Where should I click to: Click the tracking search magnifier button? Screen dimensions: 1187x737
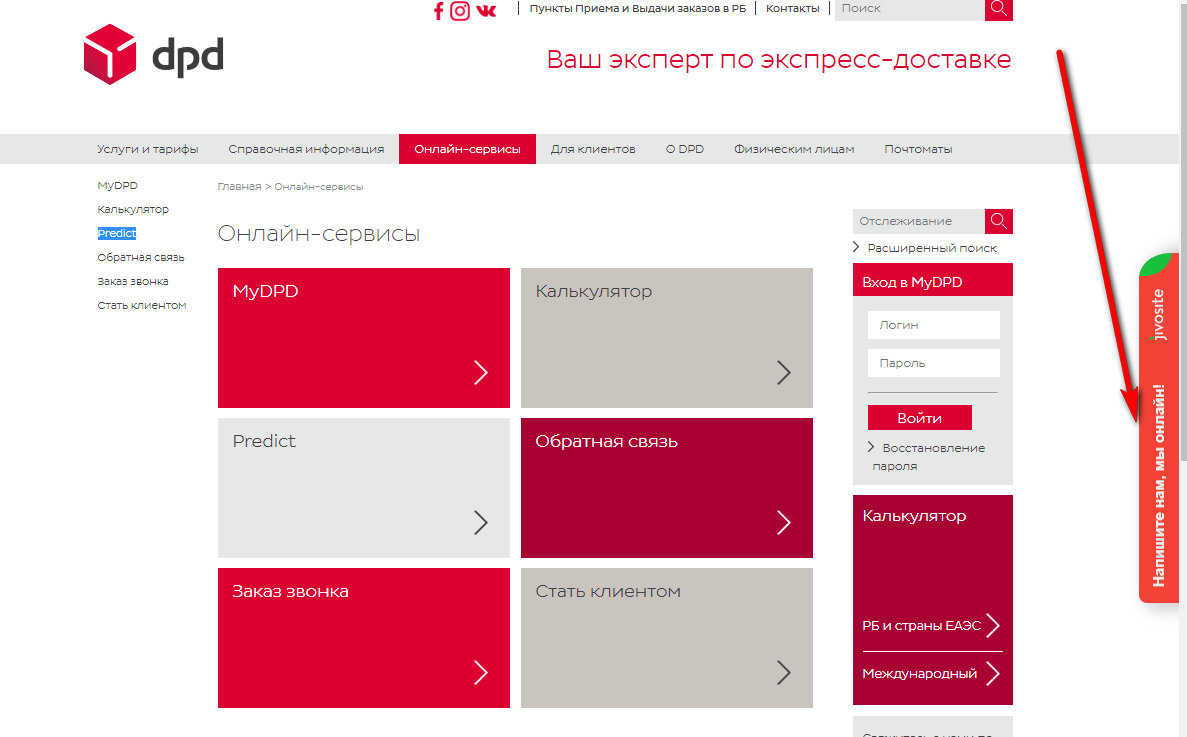(999, 221)
